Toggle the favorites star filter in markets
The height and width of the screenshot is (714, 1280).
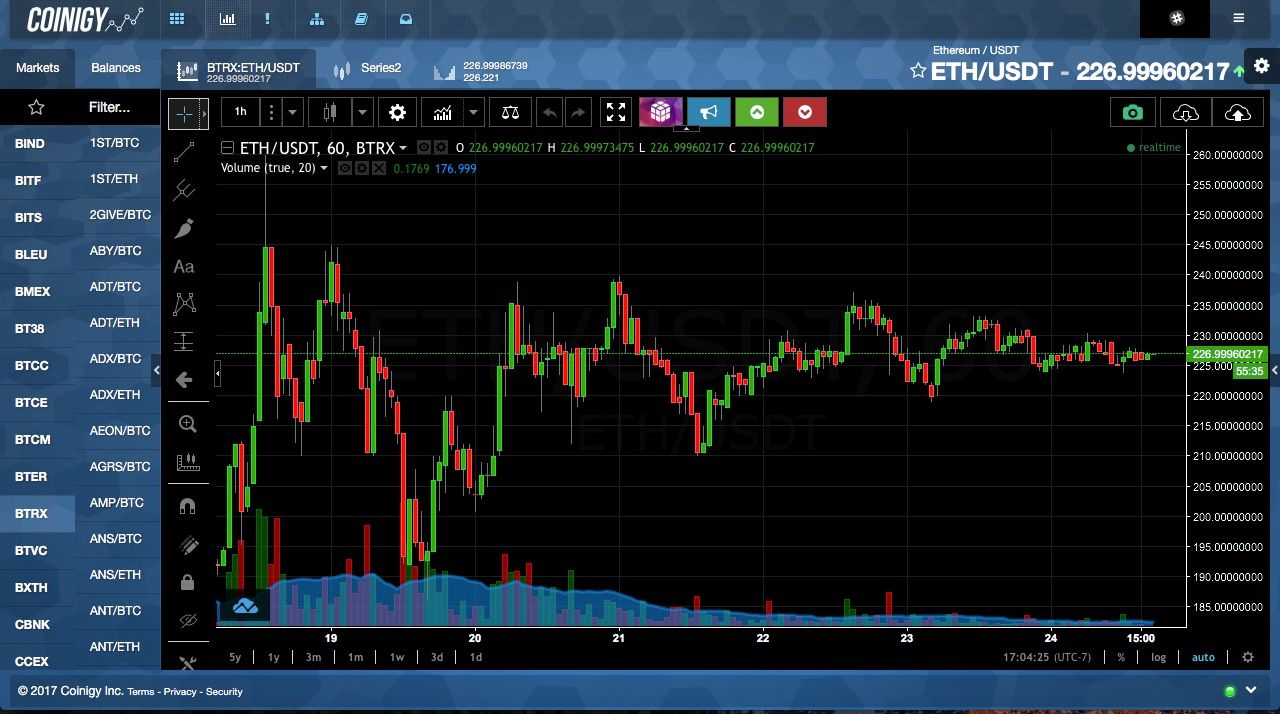(x=36, y=107)
